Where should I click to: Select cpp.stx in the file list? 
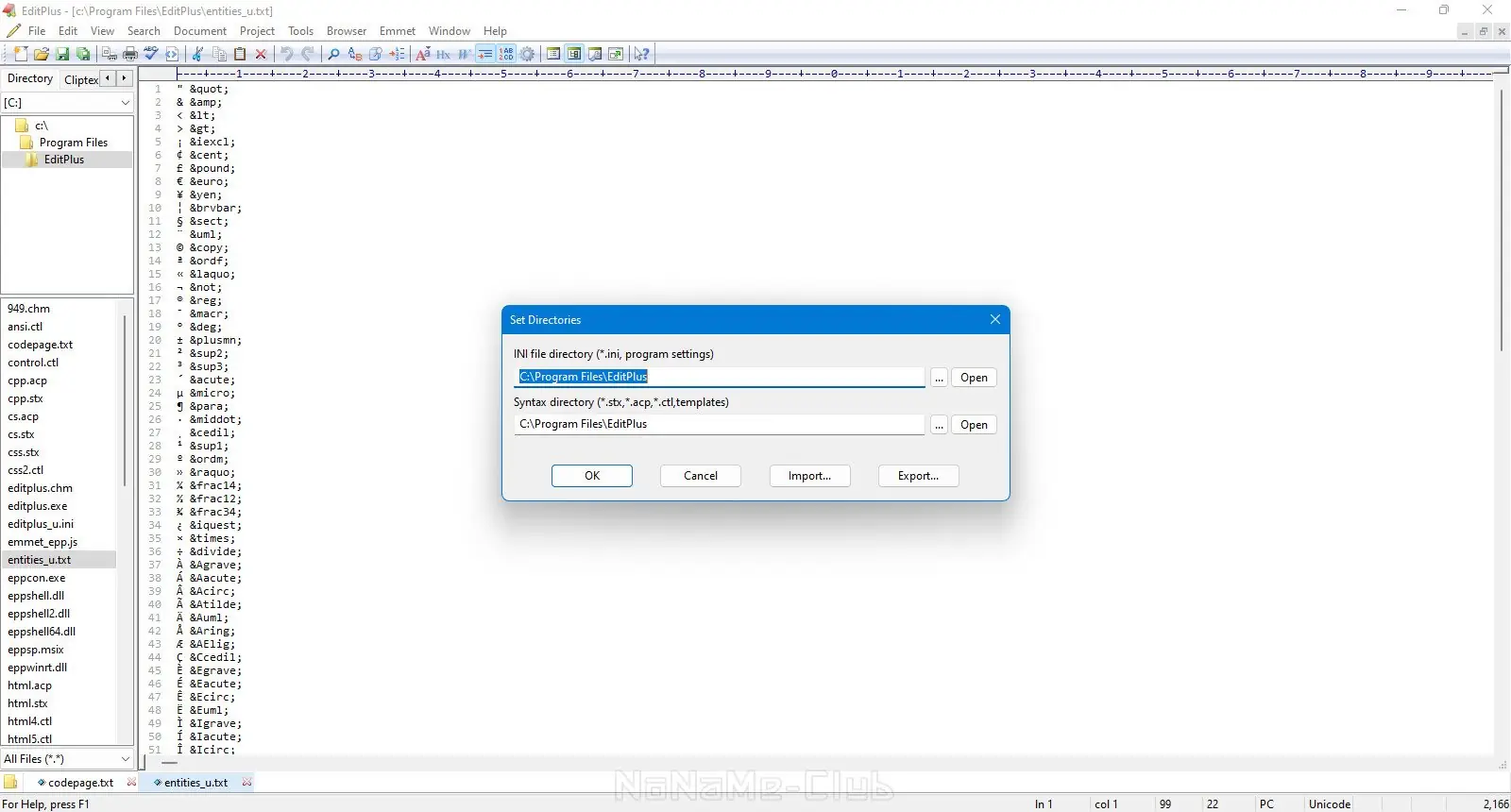pyautogui.click(x=25, y=398)
